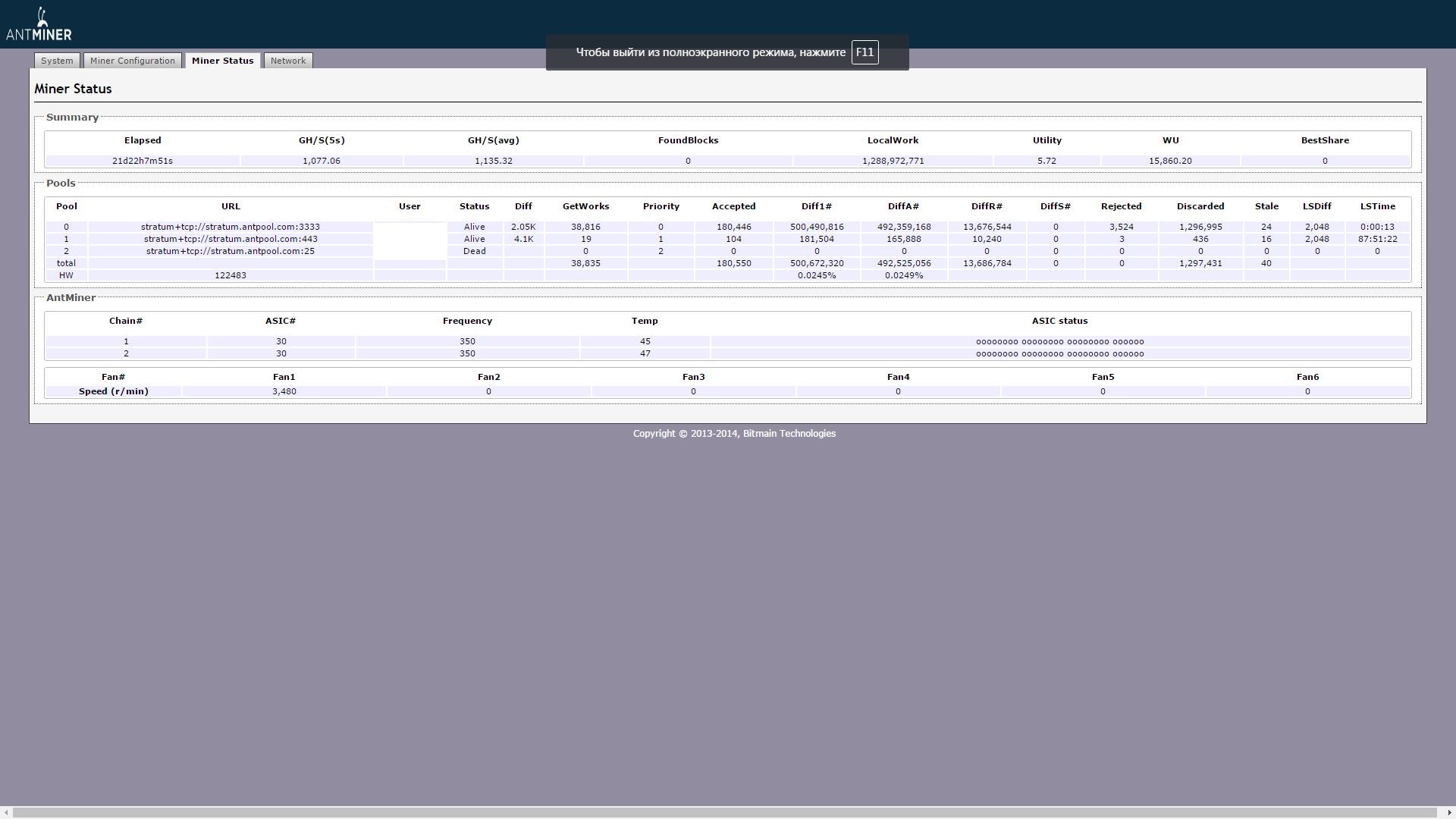Click the horizontal scrollbar left arrow
The height and width of the screenshot is (819, 1456).
[x=6, y=813]
